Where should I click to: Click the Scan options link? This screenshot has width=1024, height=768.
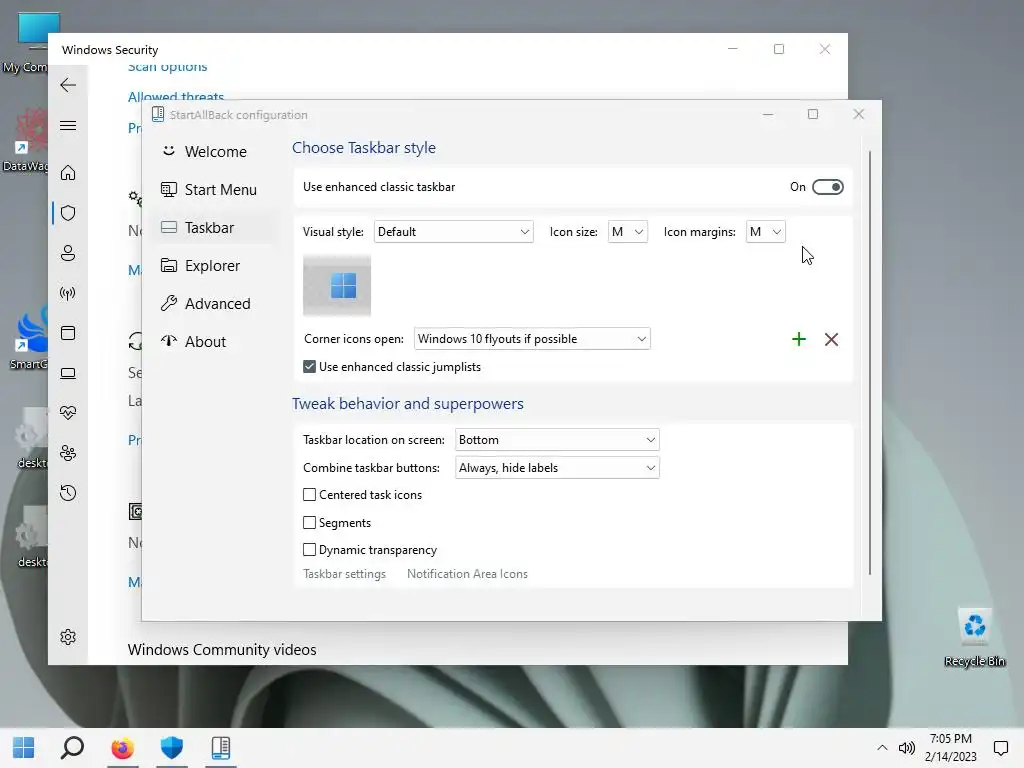167,67
